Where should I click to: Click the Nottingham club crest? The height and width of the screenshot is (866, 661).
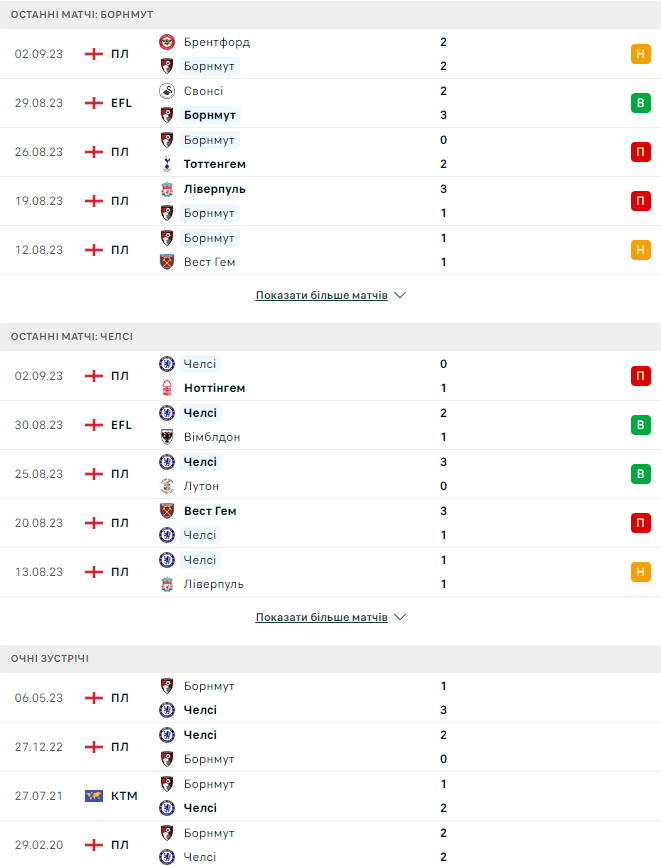[x=167, y=388]
